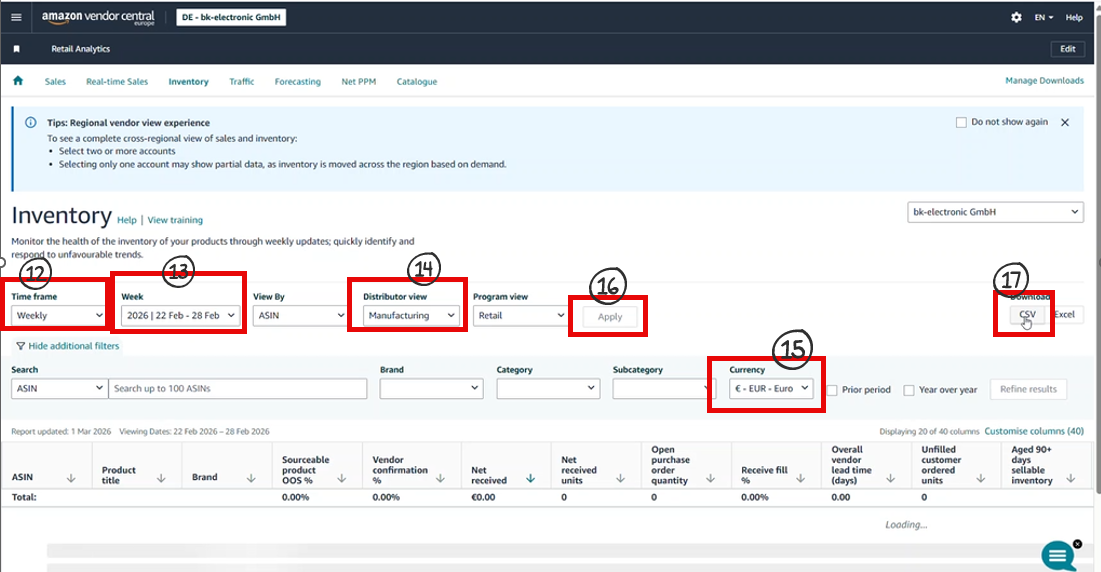Open the chat support bubble icon
This screenshot has height=572, width=1101.
click(1058, 555)
